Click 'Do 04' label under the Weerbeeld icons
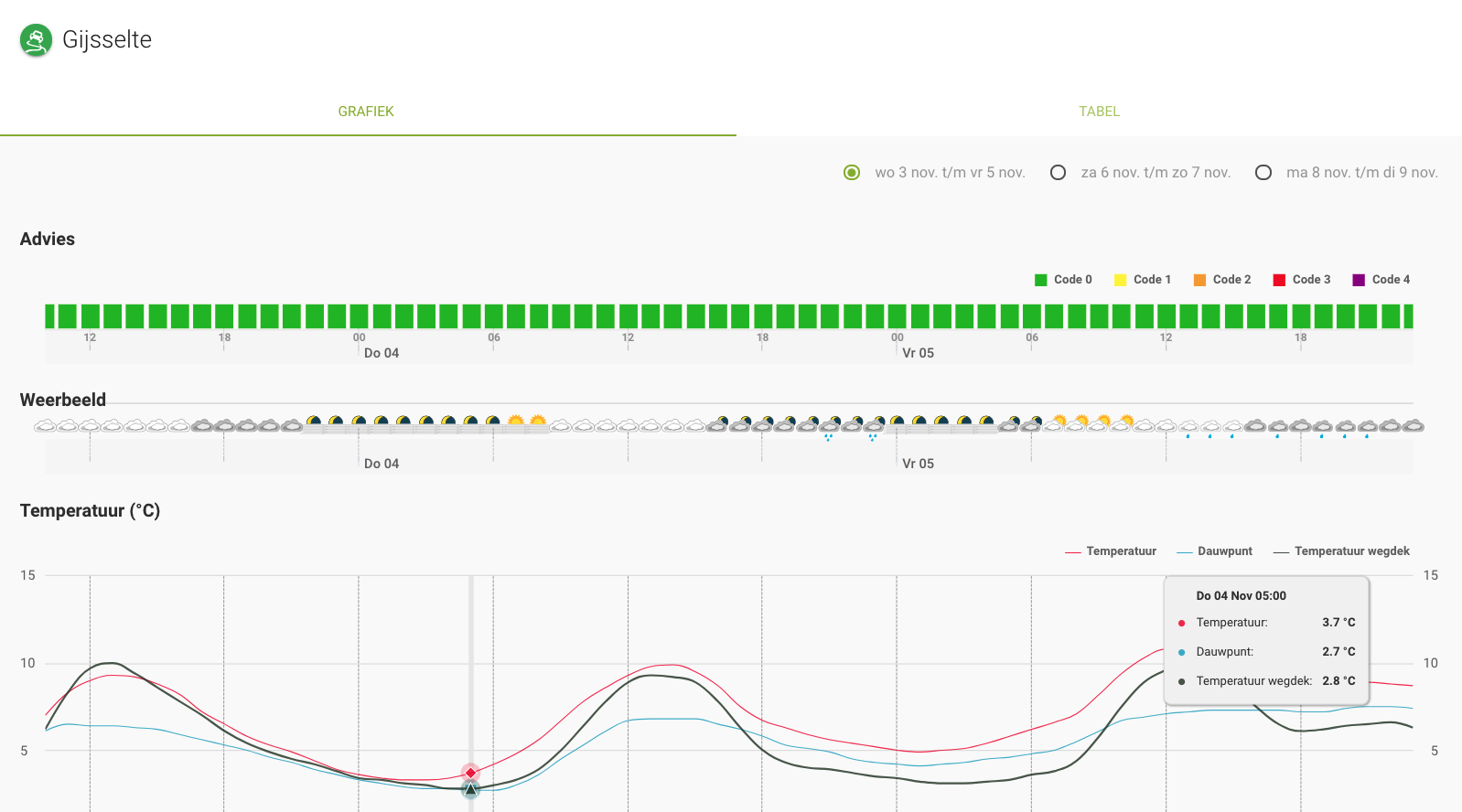The height and width of the screenshot is (812, 1462). (x=382, y=464)
